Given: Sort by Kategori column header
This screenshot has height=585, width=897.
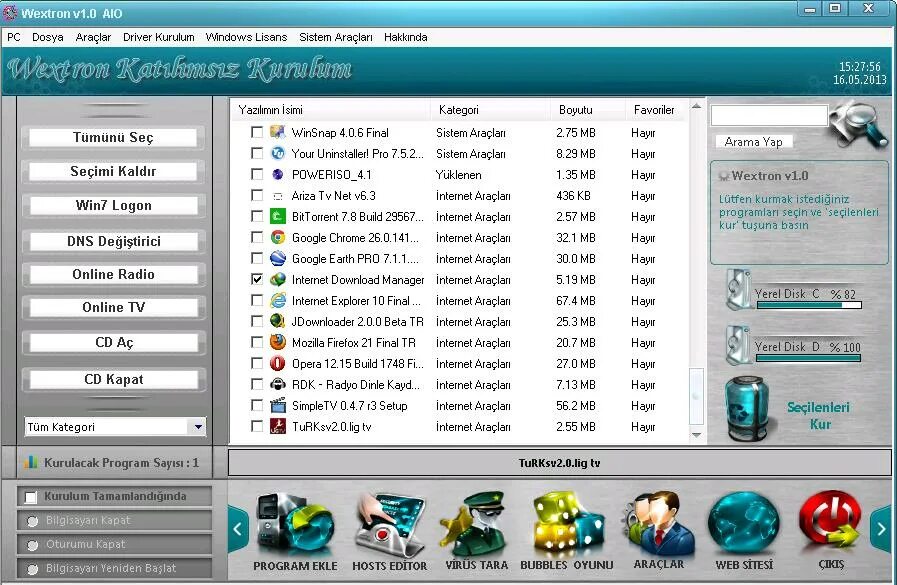Looking at the screenshot, I should (490, 110).
